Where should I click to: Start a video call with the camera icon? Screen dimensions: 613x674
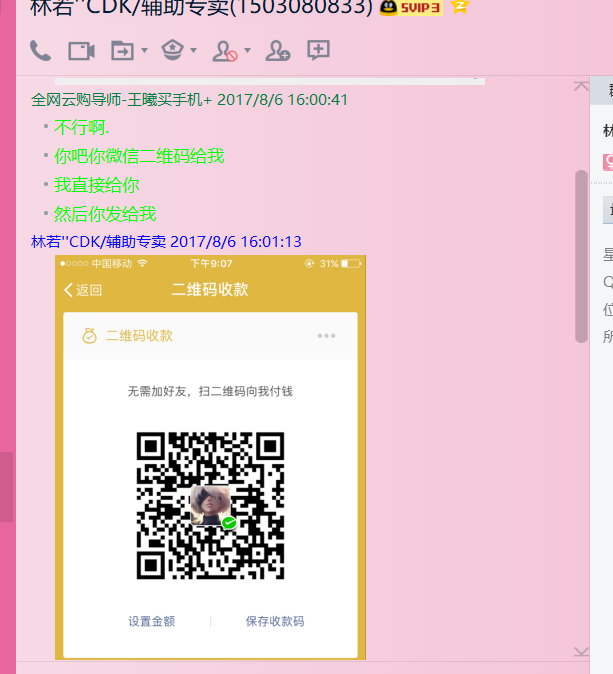82,51
